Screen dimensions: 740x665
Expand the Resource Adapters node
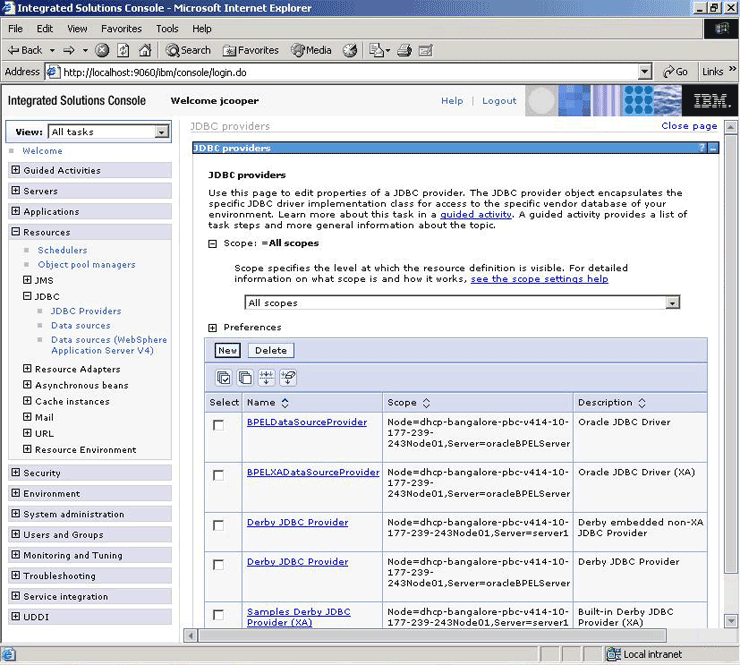pyautogui.click(x=27, y=369)
